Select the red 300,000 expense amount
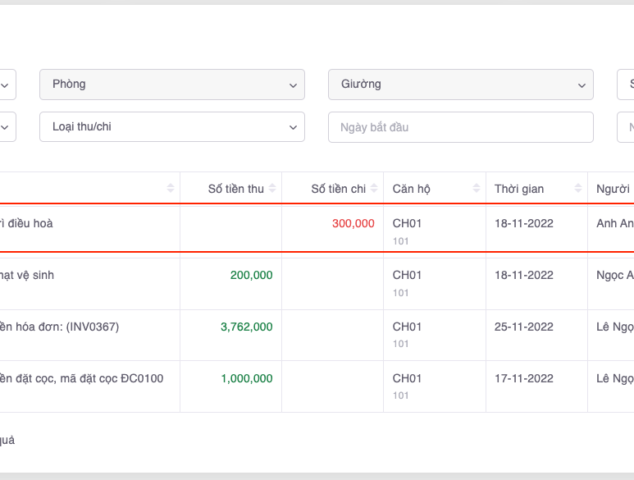The height and width of the screenshot is (480, 634). pyautogui.click(x=353, y=224)
